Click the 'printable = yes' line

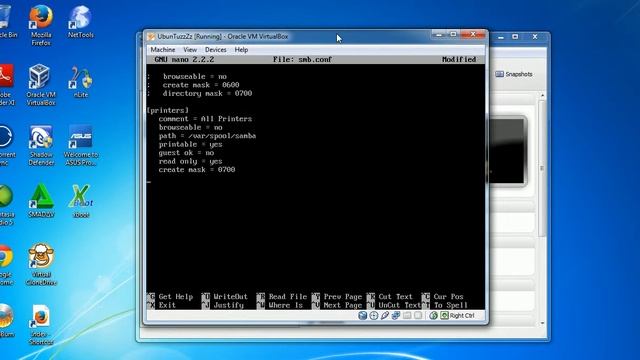tap(191, 144)
